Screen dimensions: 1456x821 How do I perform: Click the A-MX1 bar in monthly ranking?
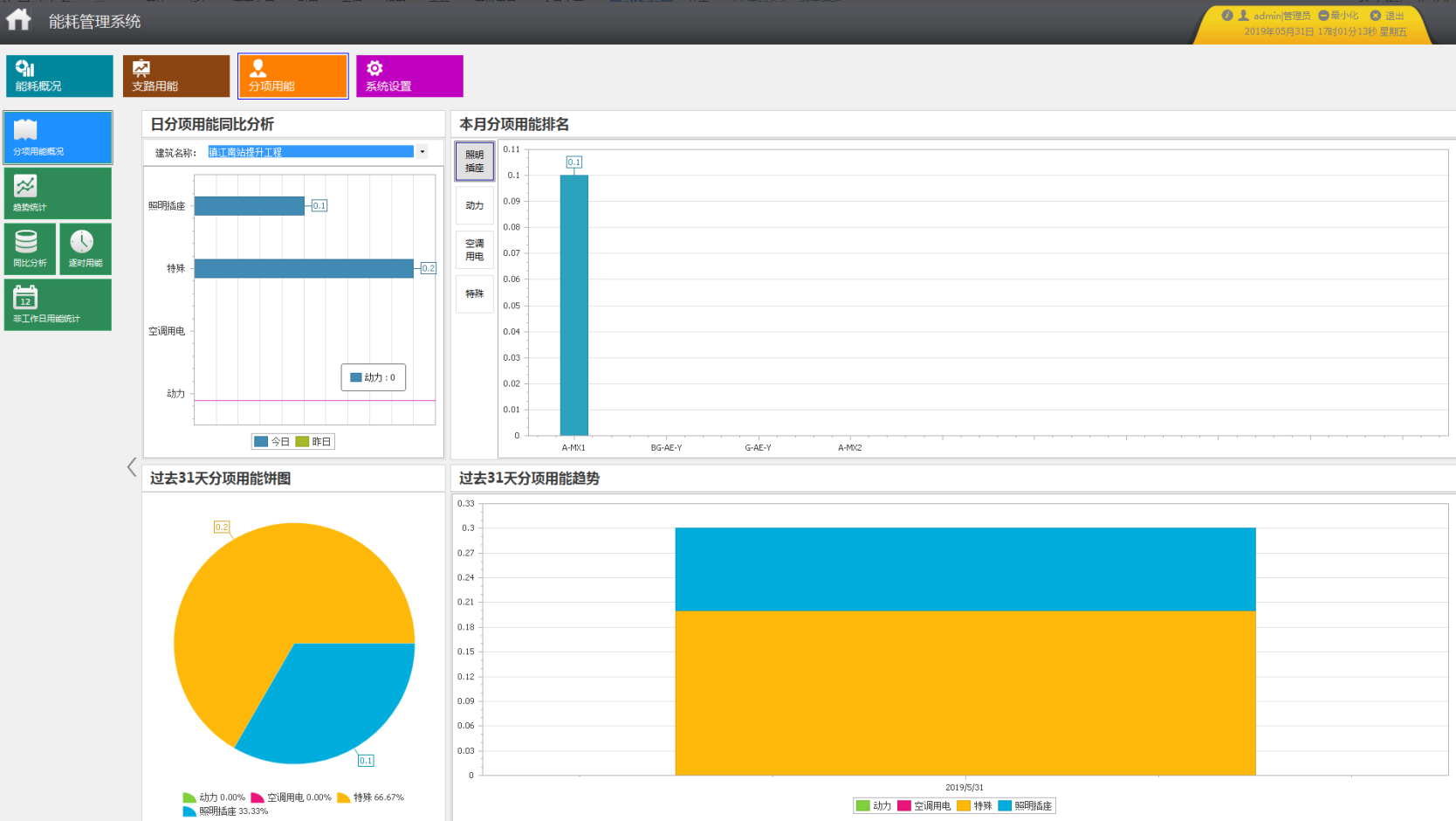tap(573, 305)
